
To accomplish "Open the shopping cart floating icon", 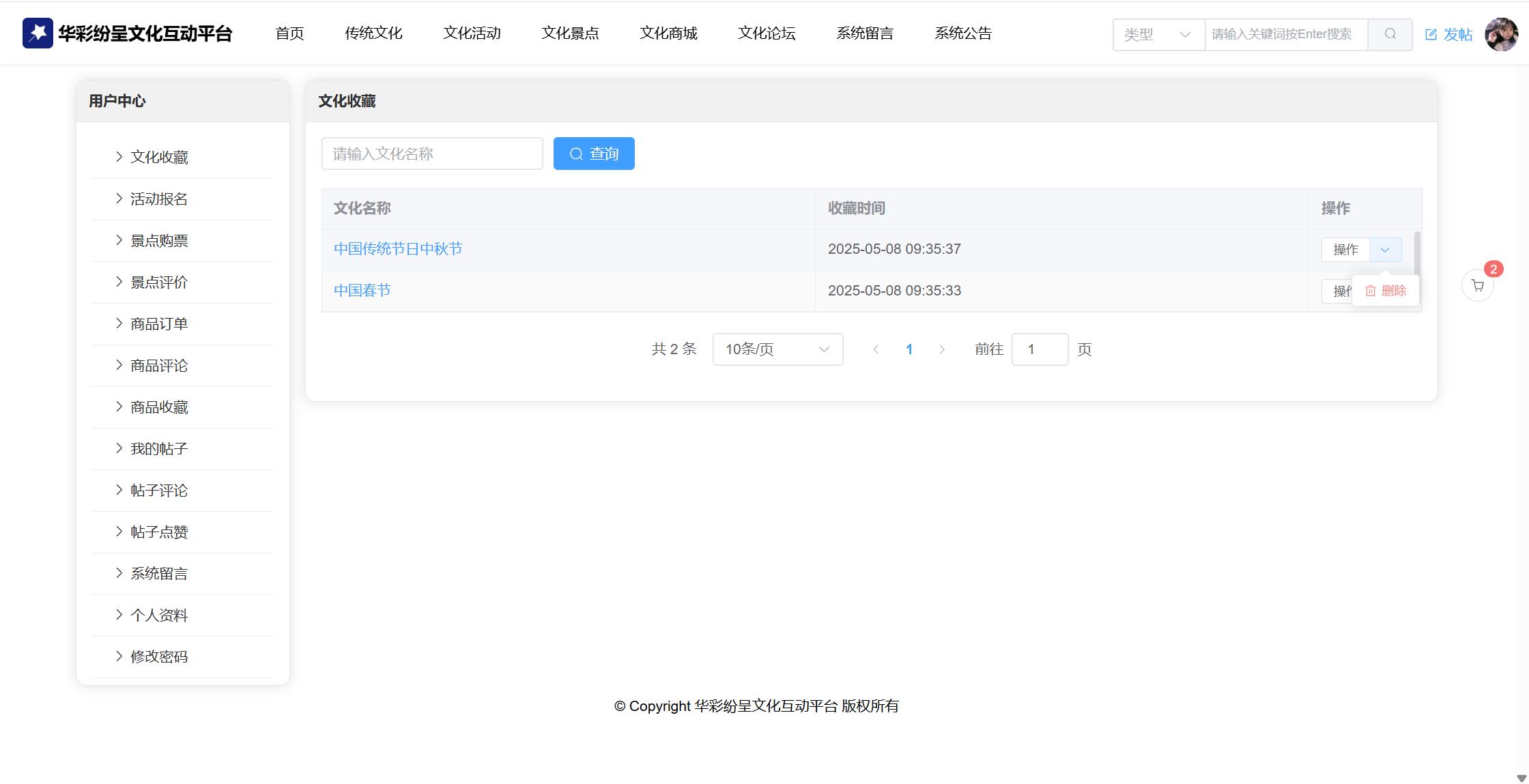I will click(1478, 286).
